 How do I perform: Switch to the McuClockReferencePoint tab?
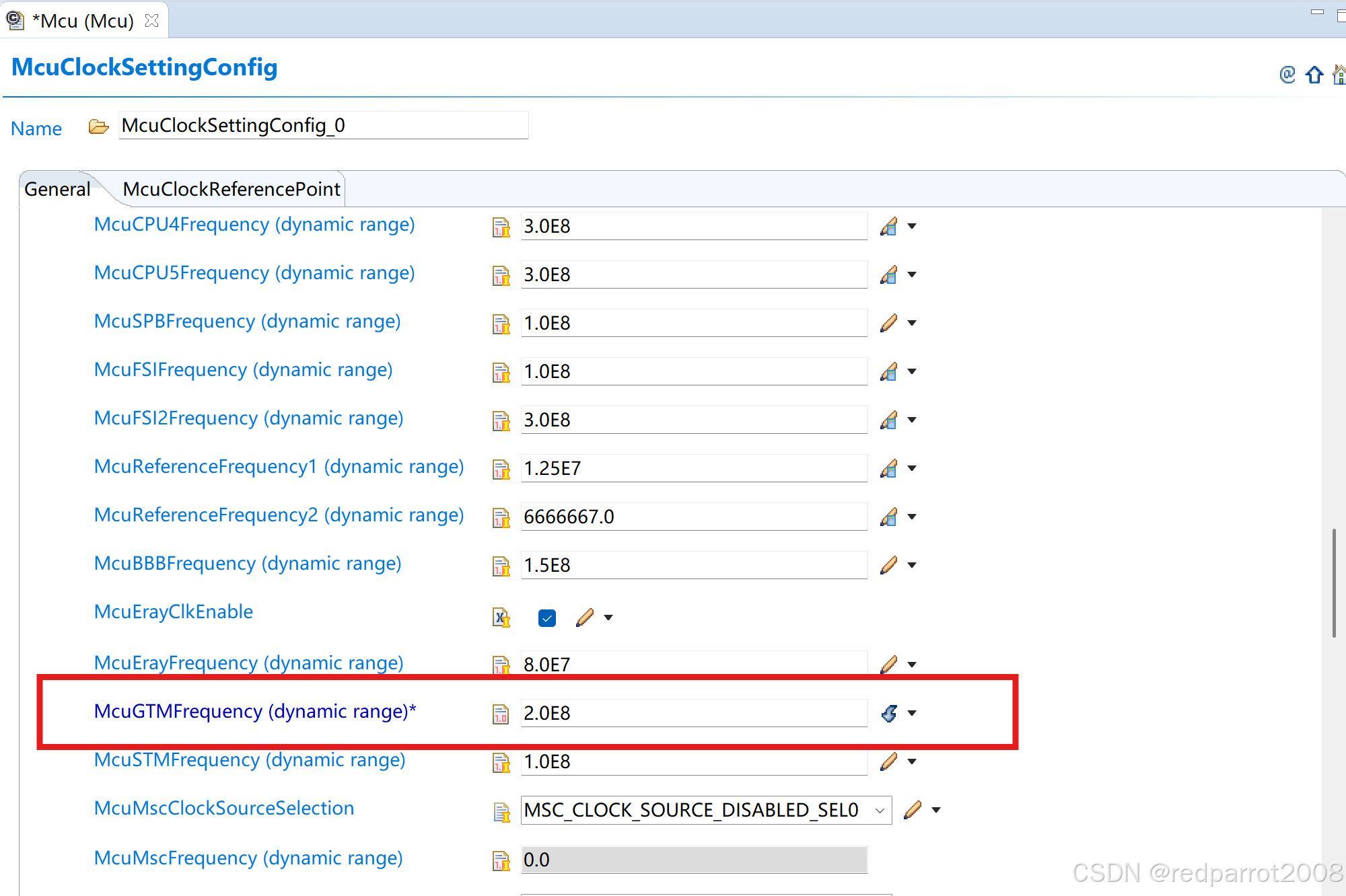coord(231,190)
